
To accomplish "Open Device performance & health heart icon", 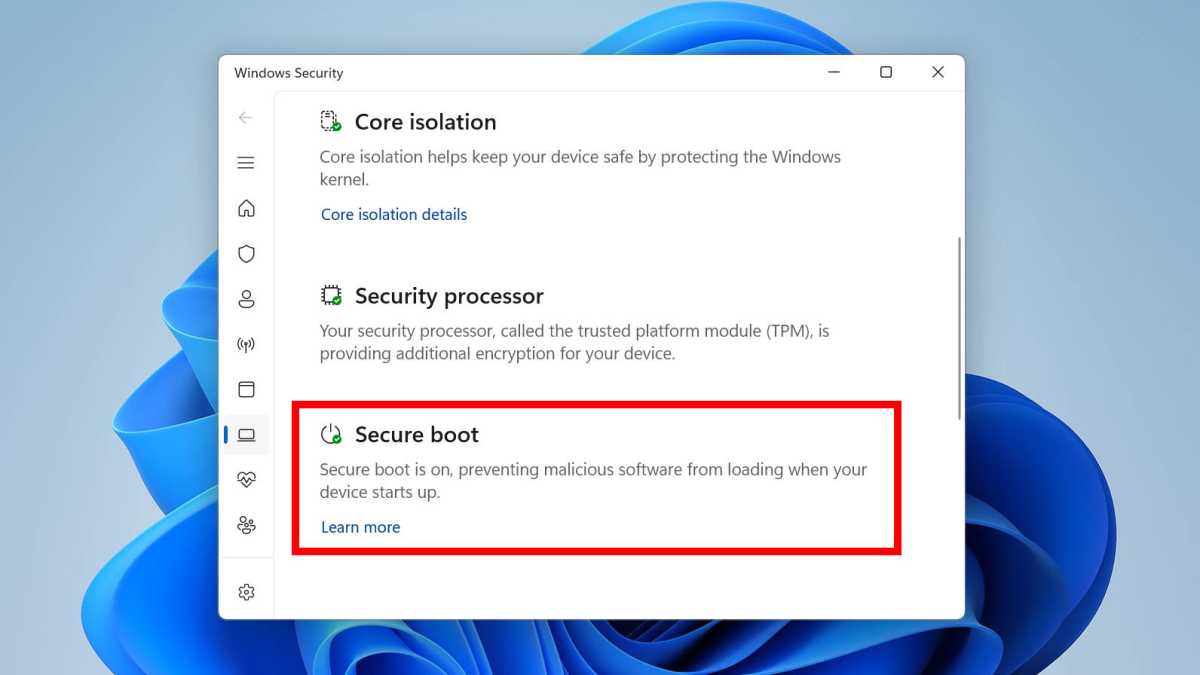I will (x=246, y=479).
